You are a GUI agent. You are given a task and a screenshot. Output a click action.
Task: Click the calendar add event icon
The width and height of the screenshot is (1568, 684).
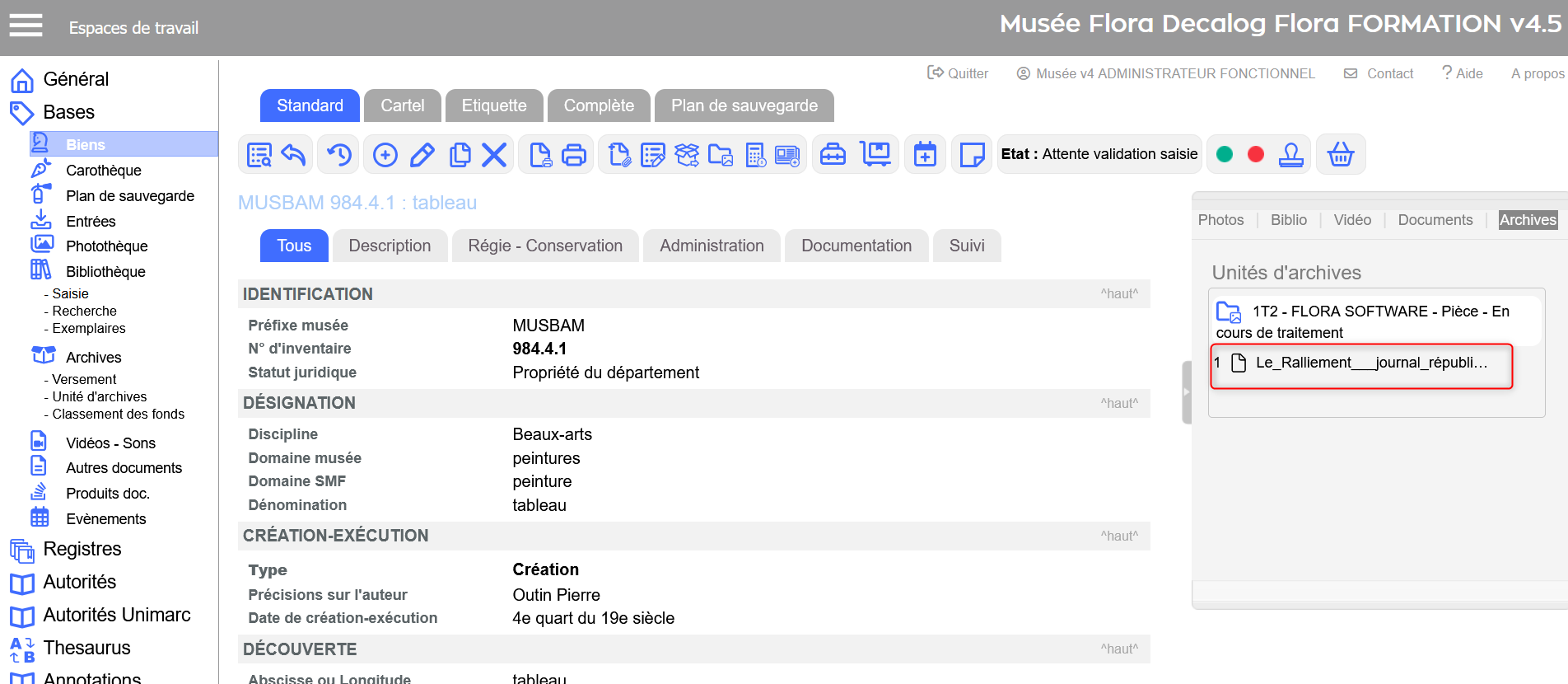click(925, 155)
